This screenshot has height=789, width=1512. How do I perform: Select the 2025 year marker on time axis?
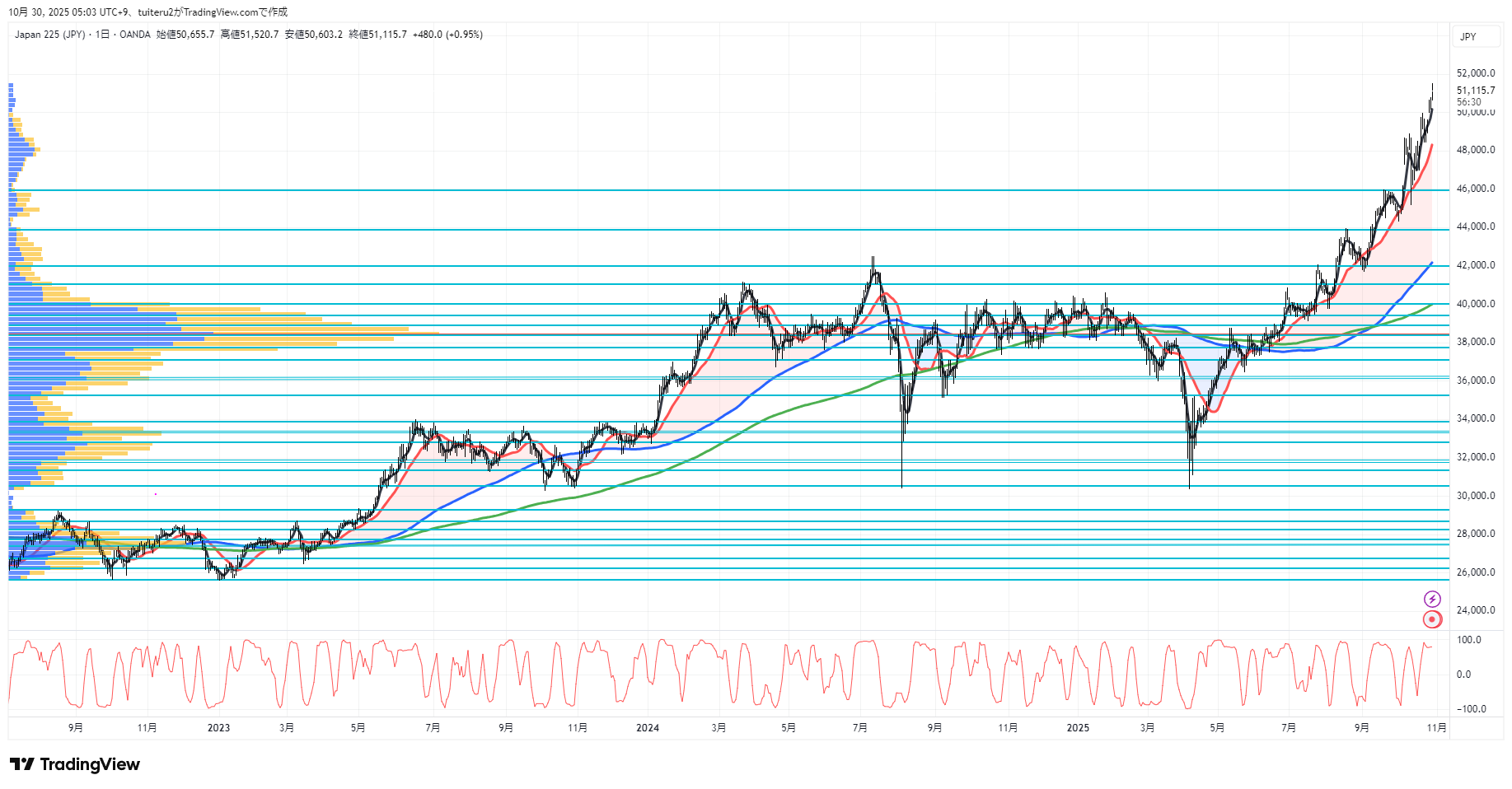[x=1078, y=727]
